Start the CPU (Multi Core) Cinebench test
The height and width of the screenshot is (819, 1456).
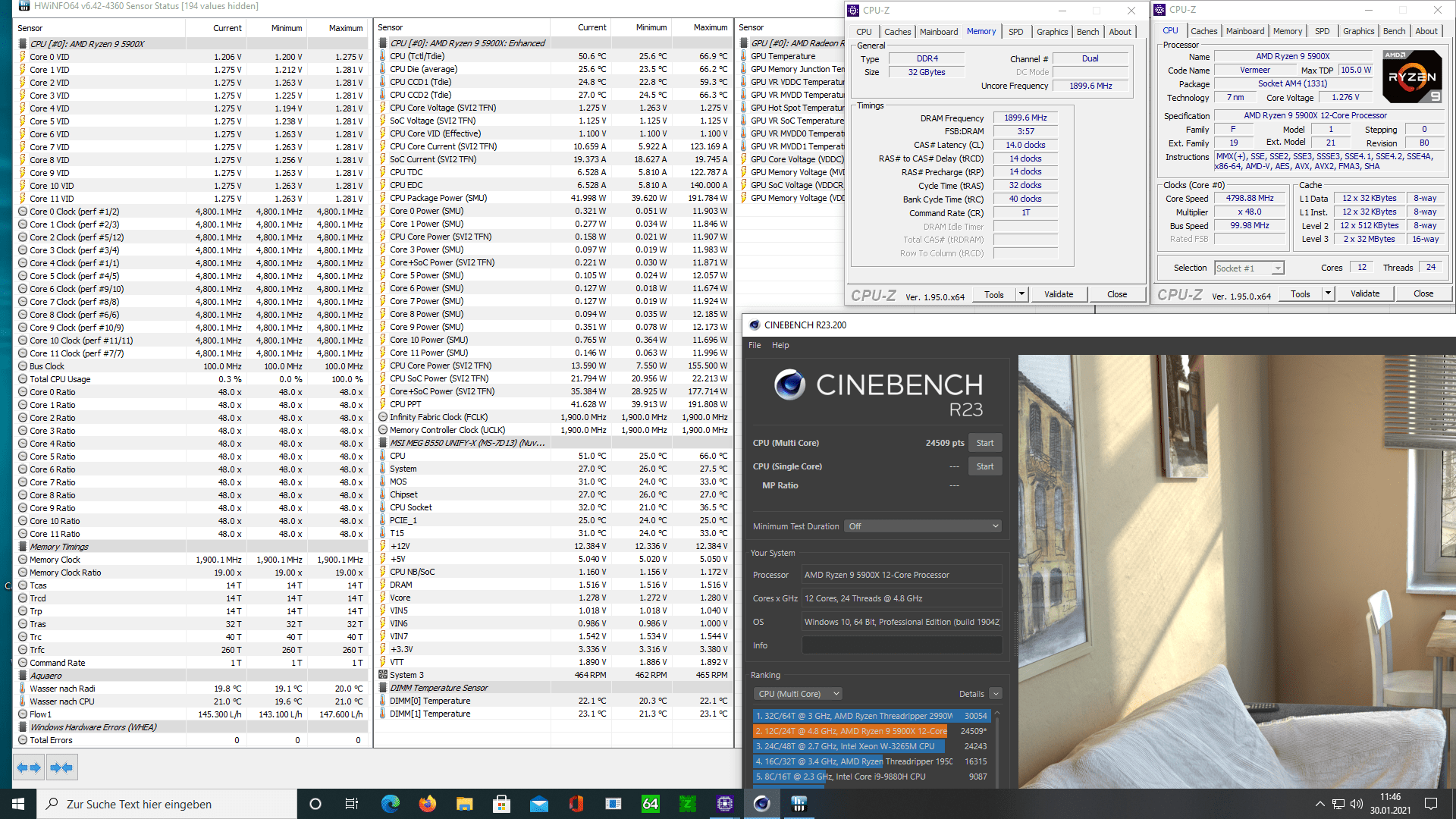point(985,443)
